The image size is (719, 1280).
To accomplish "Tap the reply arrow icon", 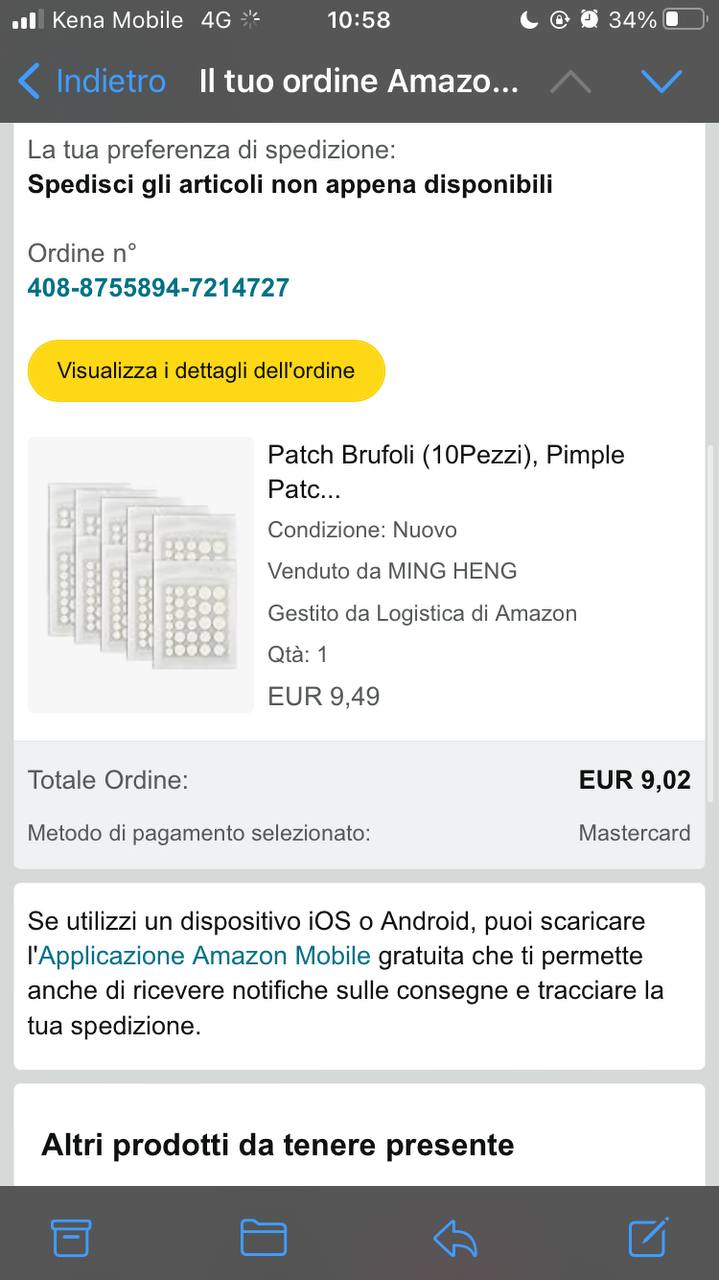I will point(455,1239).
